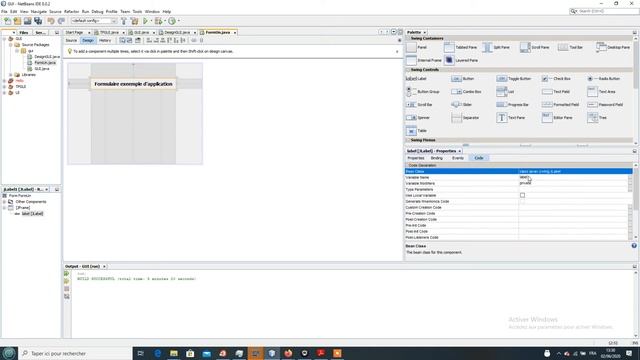
Task: Collapse the Swing Controls palette section
Action: tap(408, 70)
